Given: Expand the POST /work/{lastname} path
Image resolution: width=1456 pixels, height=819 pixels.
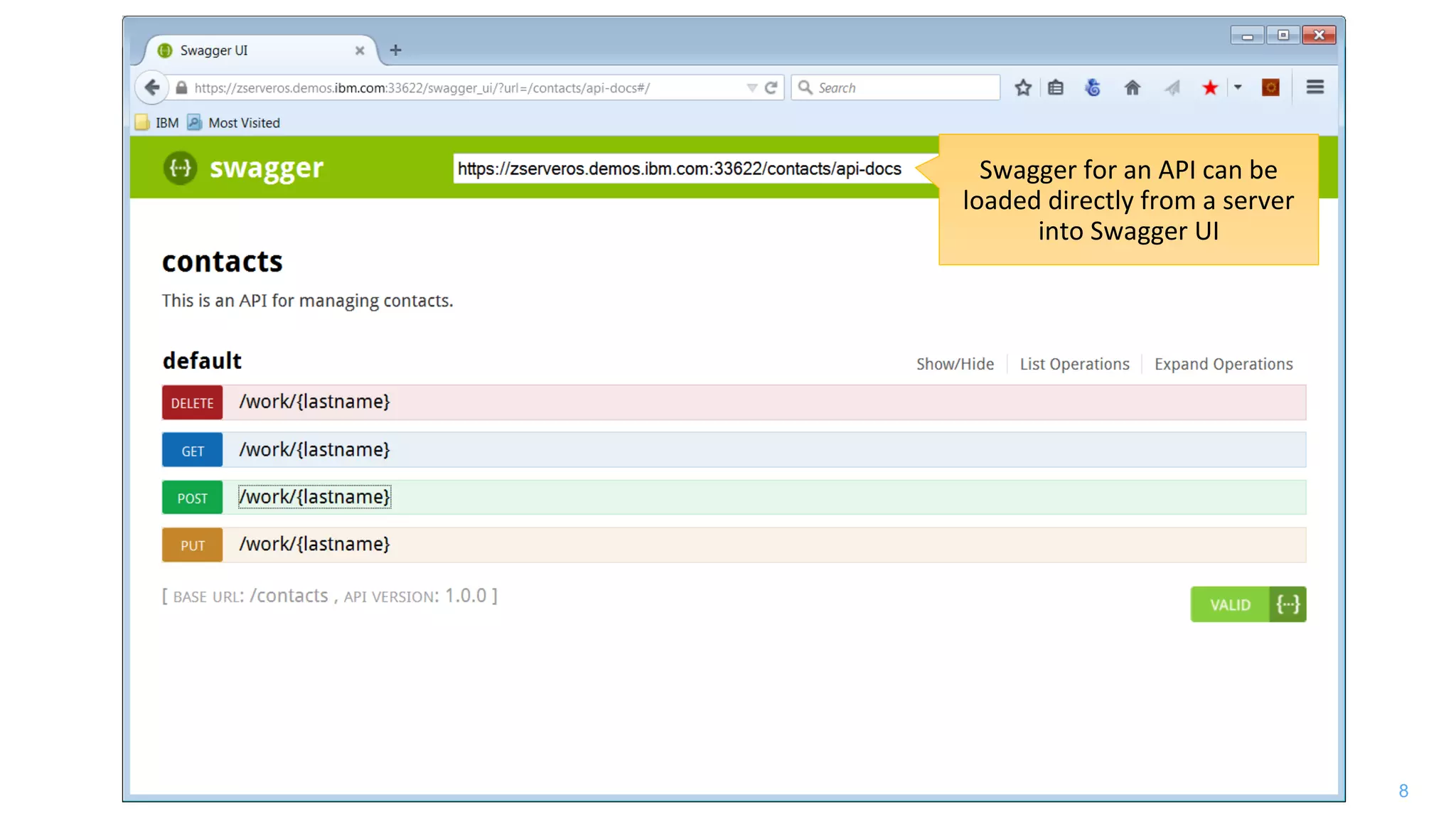Looking at the screenshot, I should (x=314, y=497).
